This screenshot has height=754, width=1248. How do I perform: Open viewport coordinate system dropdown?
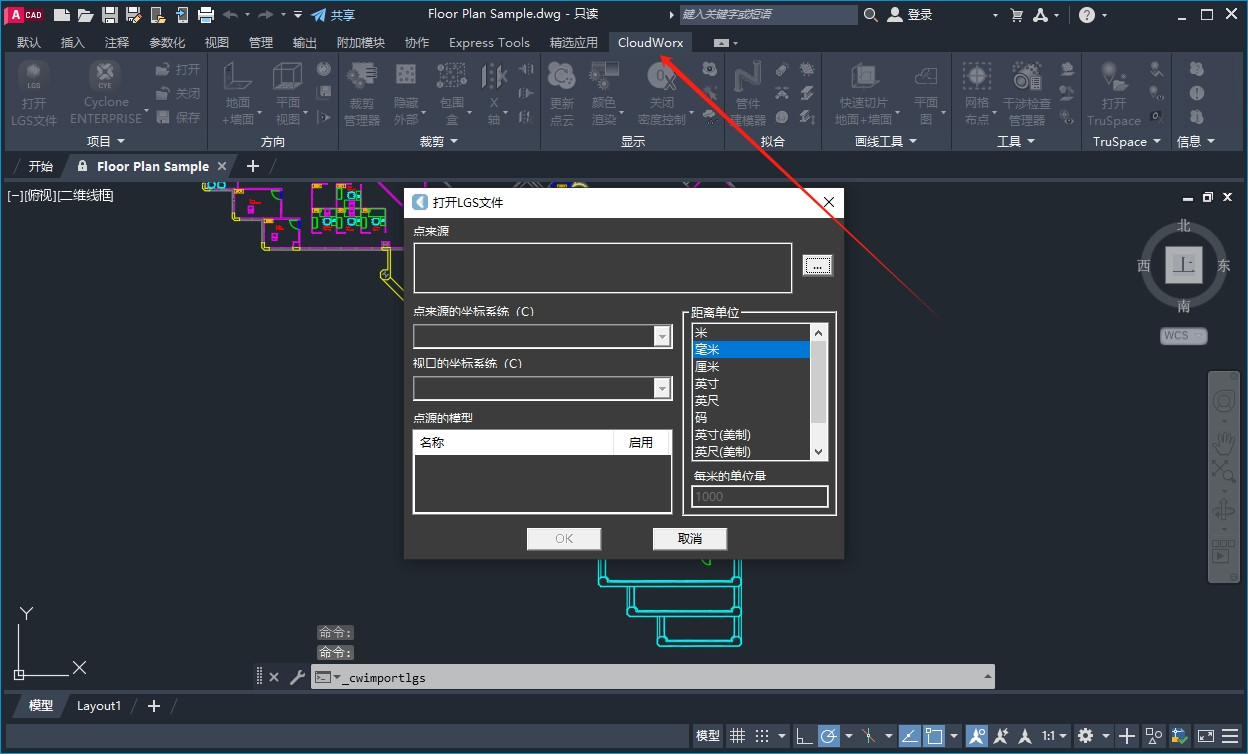662,388
